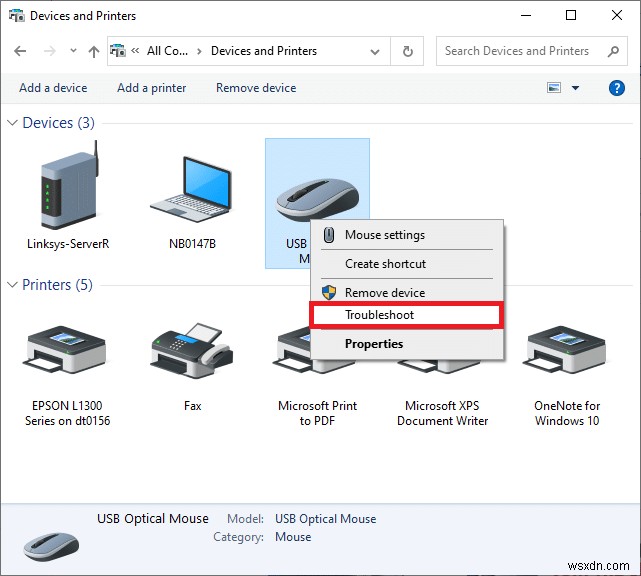Image resolution: width=641 pixels, height=576 pixels.
Task: Click the search magnifier icon
Action: (613, 51)
